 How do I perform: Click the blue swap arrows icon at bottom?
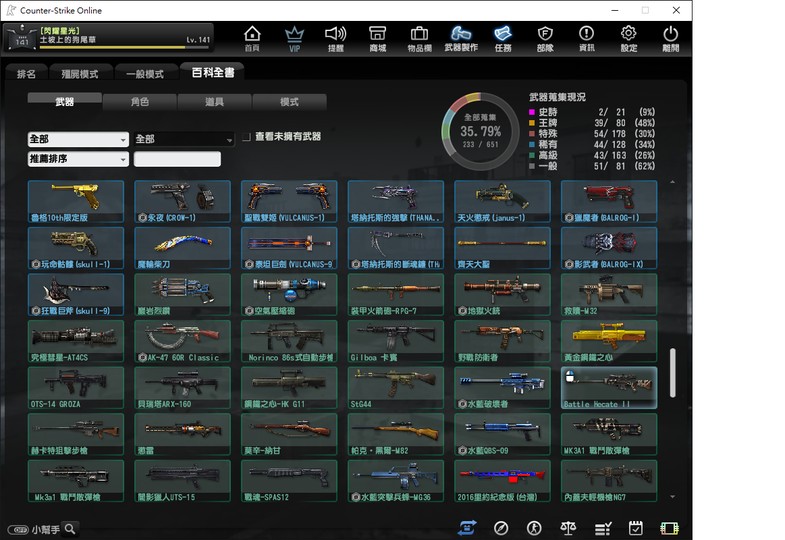coord(467,528)
